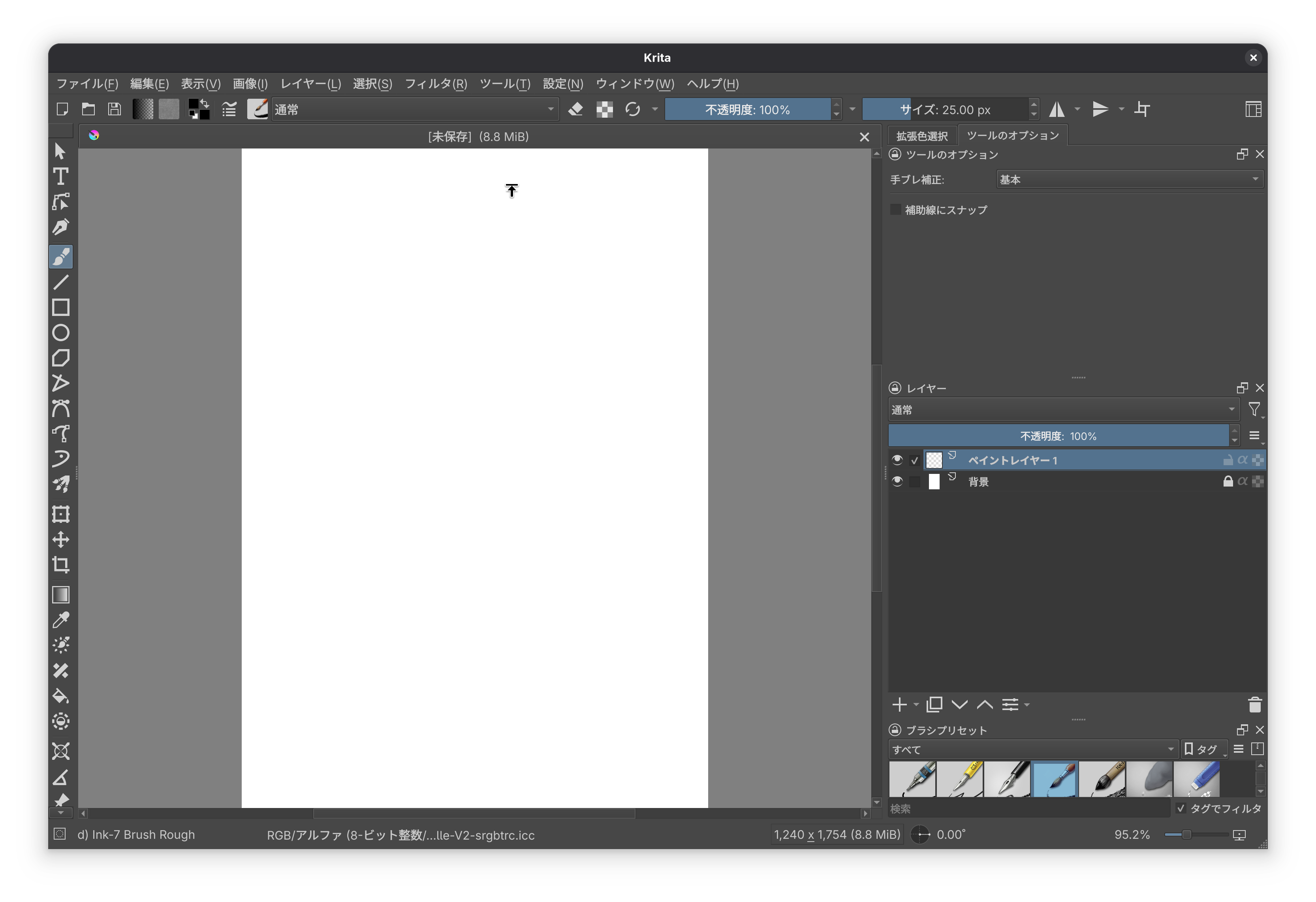Click horizontal mirror tool icon
This screenshot has width=1316, height=902.
click(x=1057, y=109)
